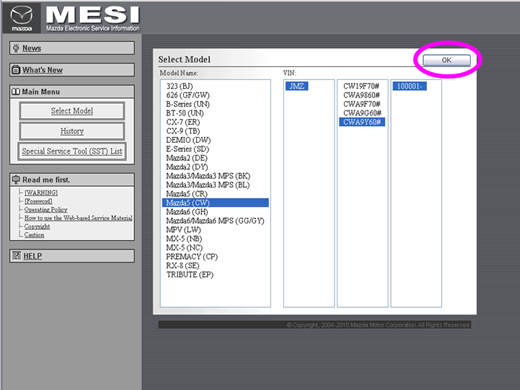Screen dimensions: 520x390
Task: Select model Mazda2 (DY)
Action: 187,167
